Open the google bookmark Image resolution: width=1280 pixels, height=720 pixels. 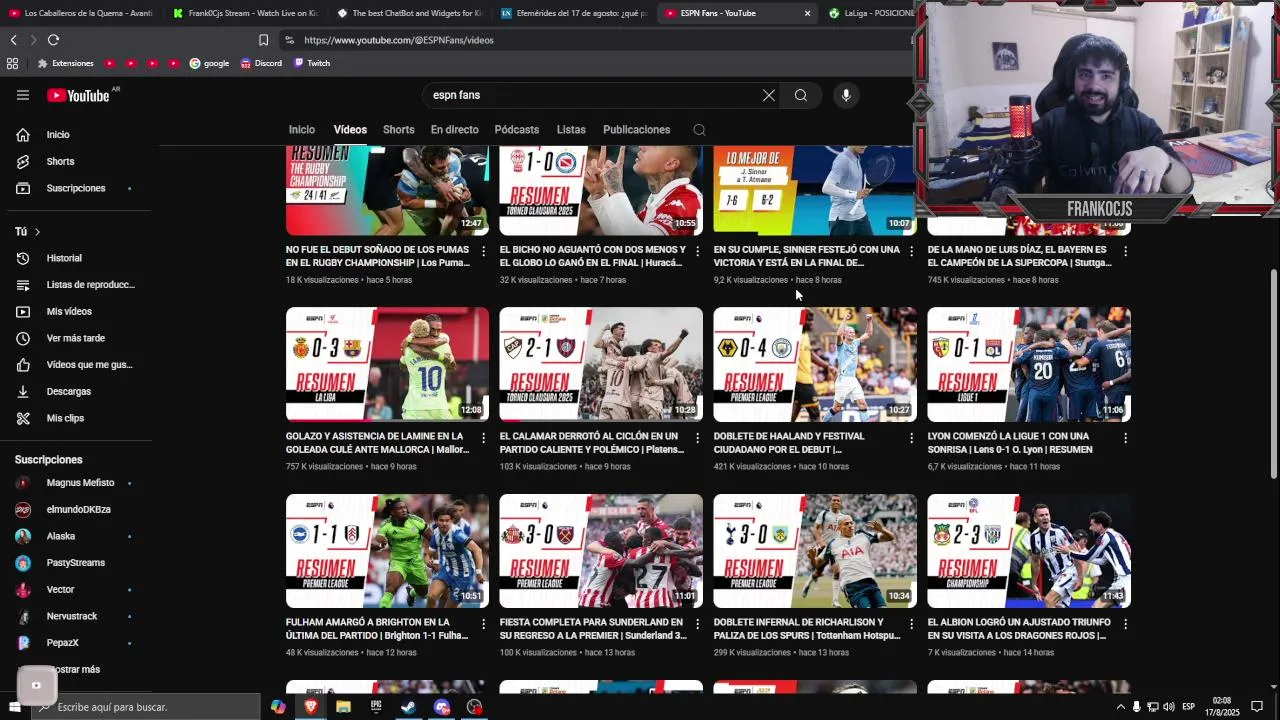(x=209, y=63)
